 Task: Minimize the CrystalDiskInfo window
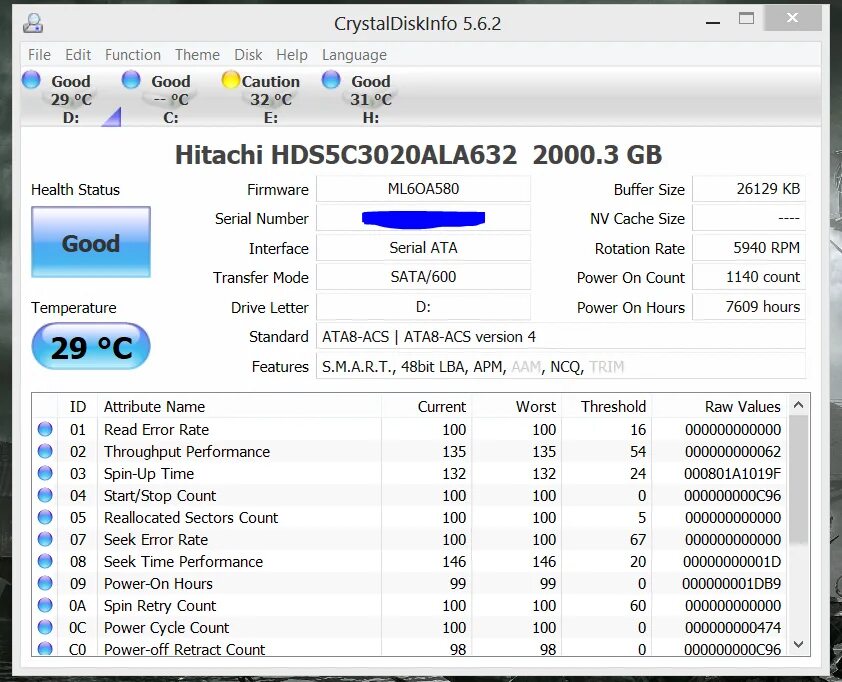tap(713, 22)
